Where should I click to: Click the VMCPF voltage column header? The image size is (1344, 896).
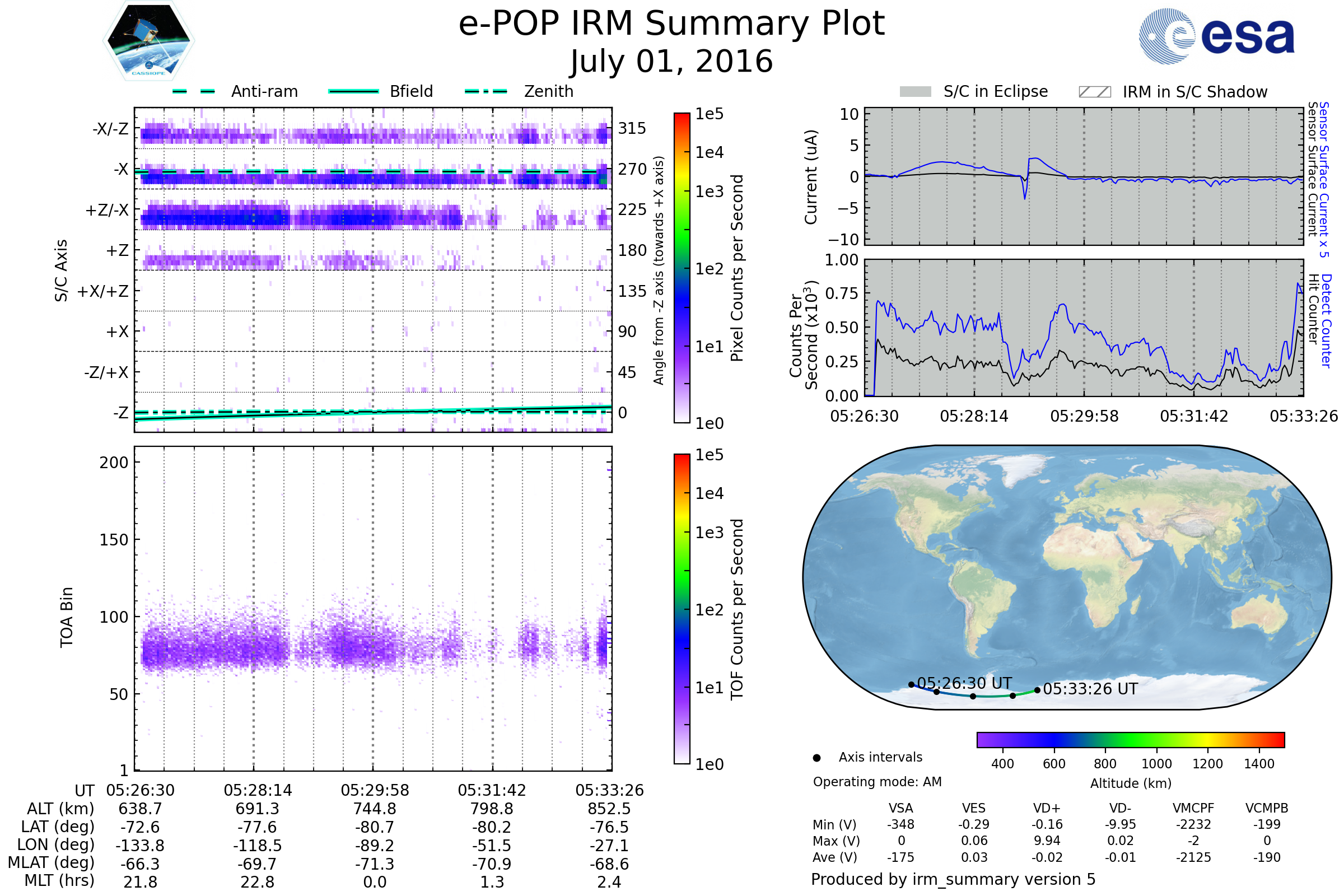(x=1193, y=808)
